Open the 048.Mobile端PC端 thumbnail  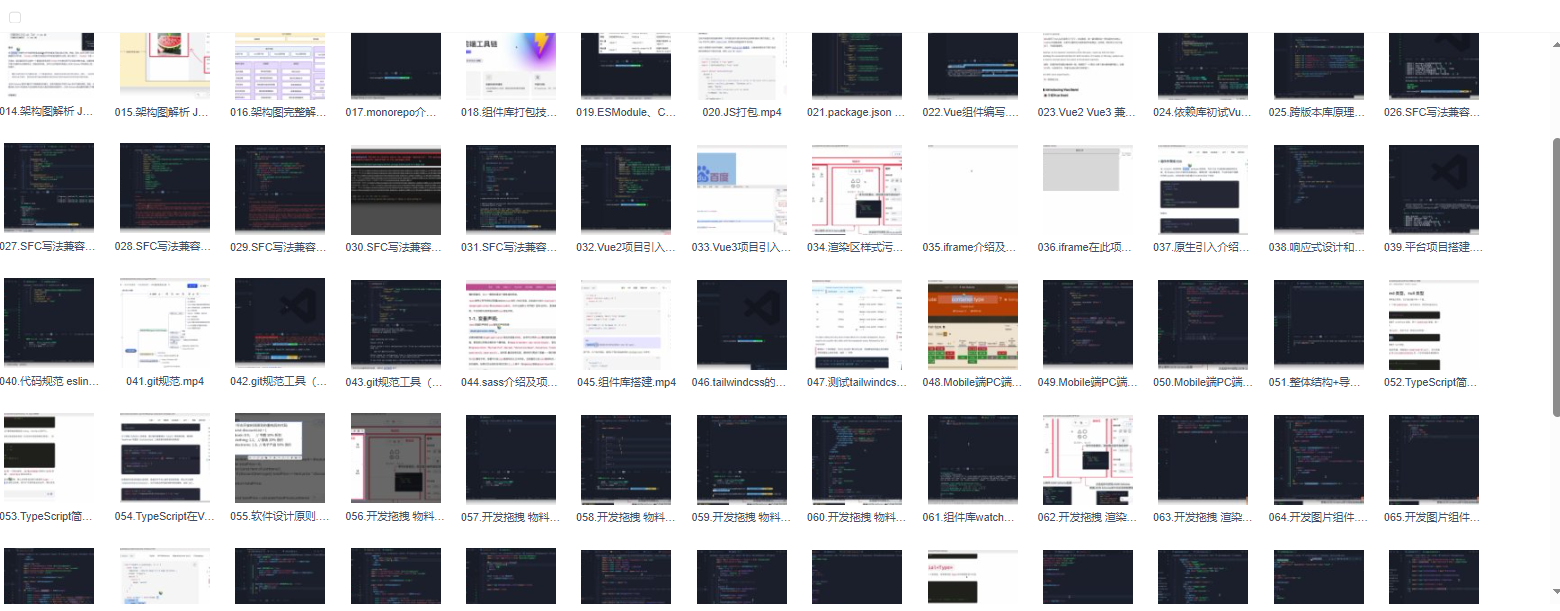(x=972, y=323)
